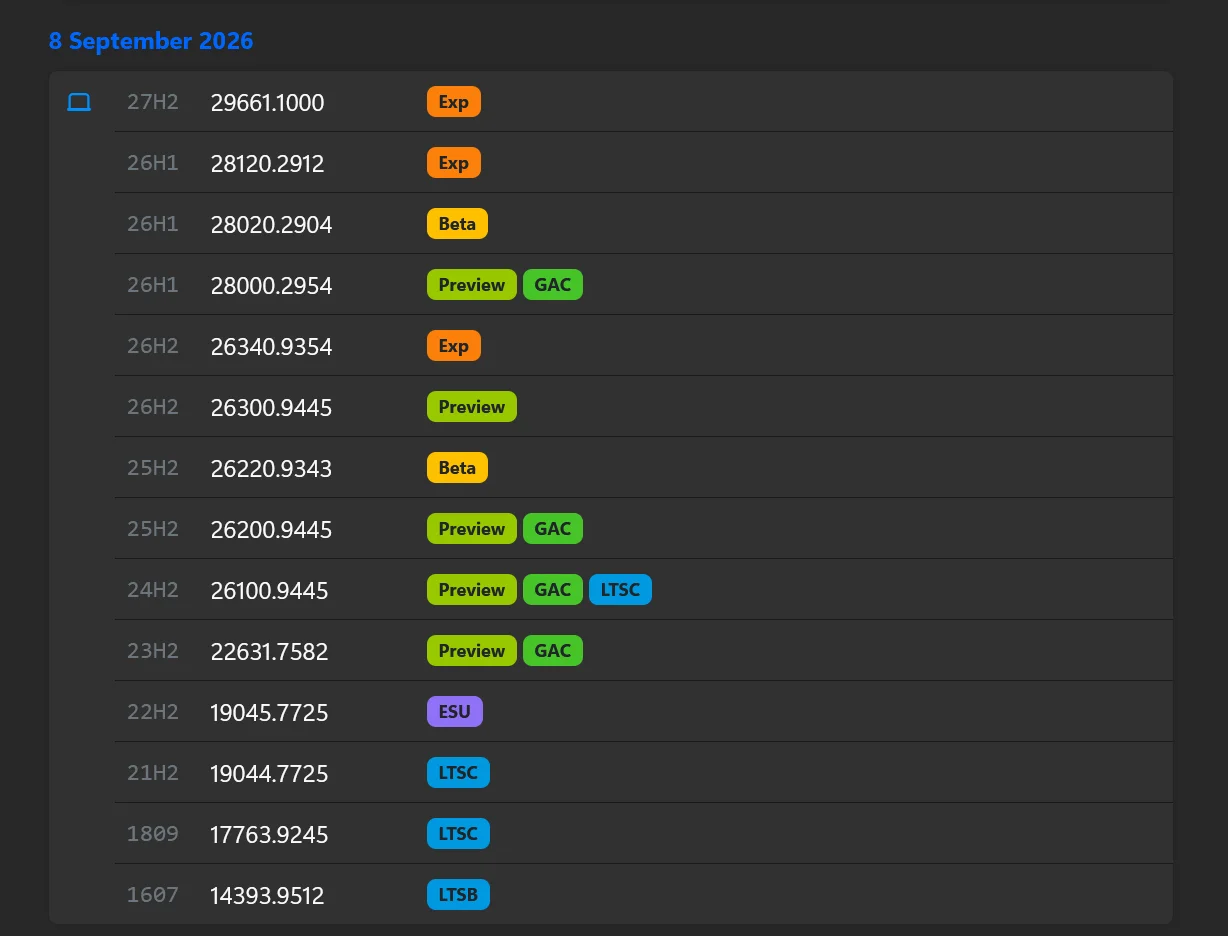Click build number 26220.9343
The height and width of the screenshot is (936, 1228).
tap(271, 468)
